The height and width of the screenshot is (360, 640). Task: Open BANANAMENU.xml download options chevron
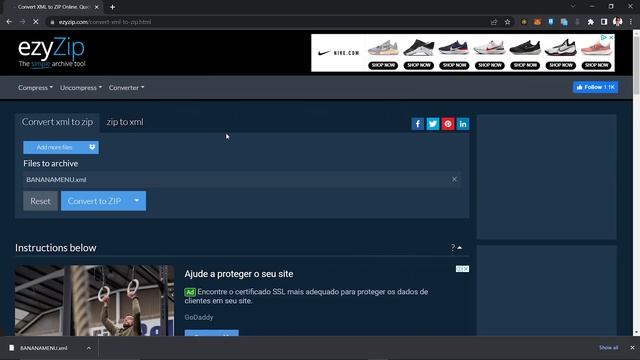89,348
